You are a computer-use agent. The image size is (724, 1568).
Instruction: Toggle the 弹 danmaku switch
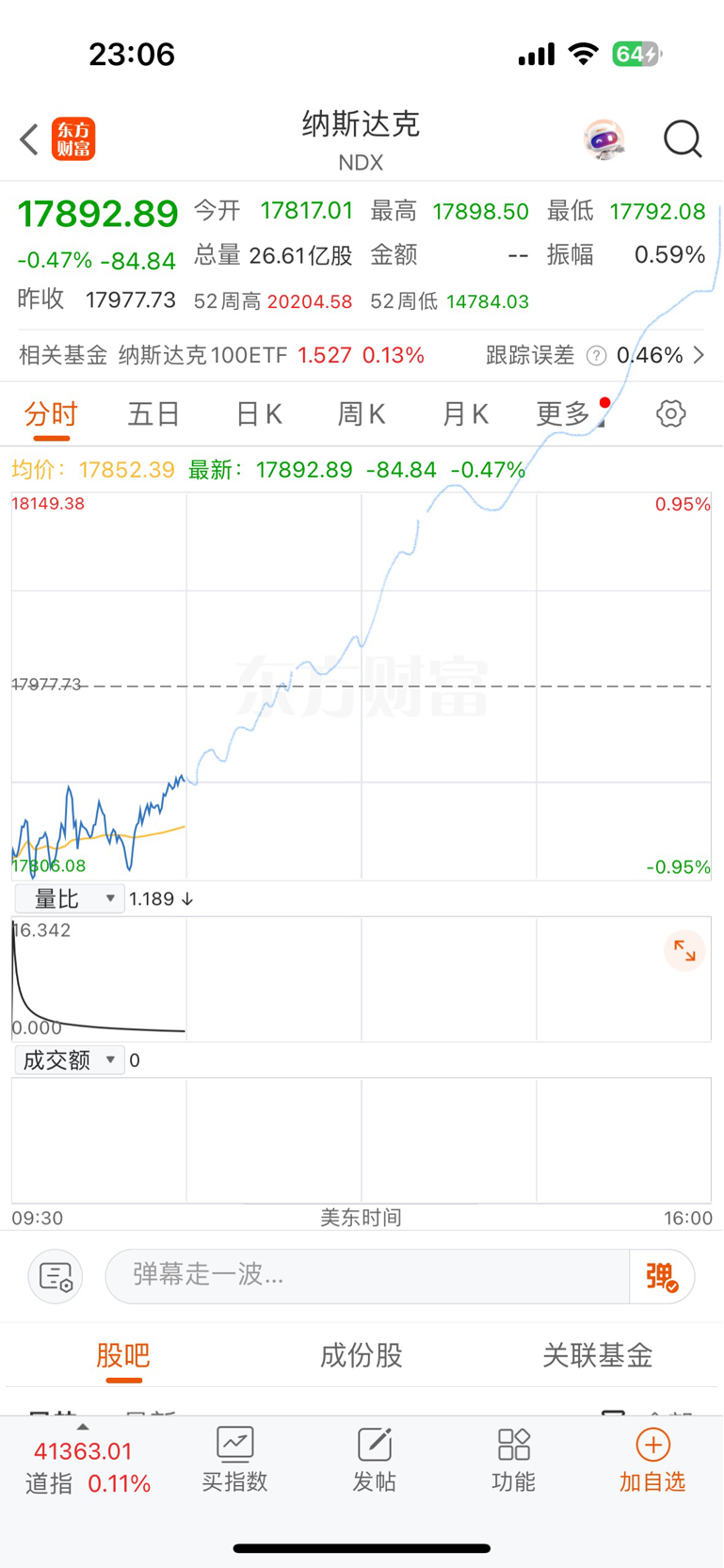tap(662, 1277)
